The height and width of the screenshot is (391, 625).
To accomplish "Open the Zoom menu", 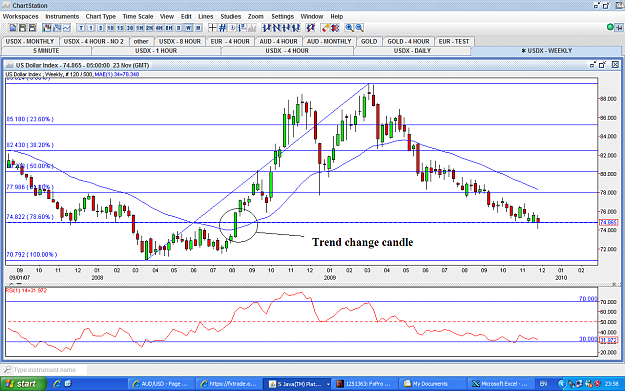I will (256, 16).
